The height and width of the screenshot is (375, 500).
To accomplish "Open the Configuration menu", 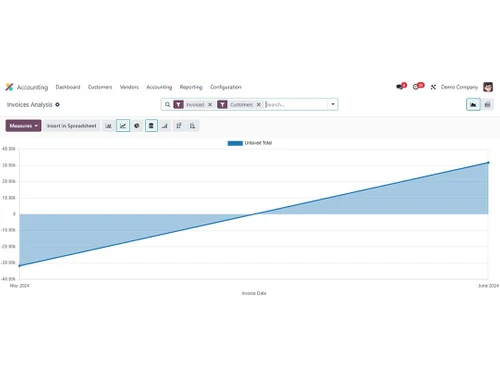I will 226,87.
